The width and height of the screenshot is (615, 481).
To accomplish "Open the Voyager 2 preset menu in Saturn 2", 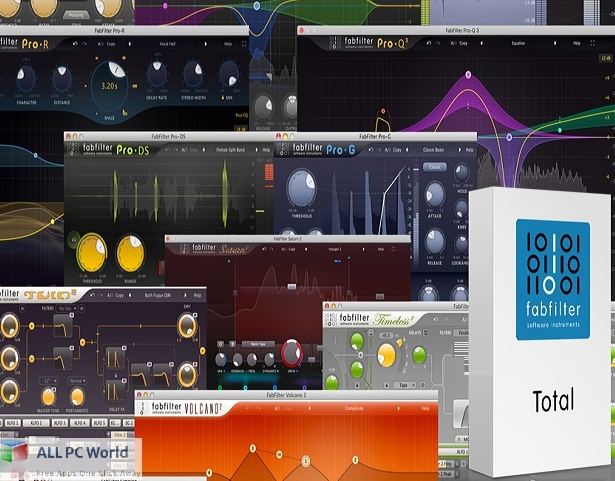I will tap(335, 249).
